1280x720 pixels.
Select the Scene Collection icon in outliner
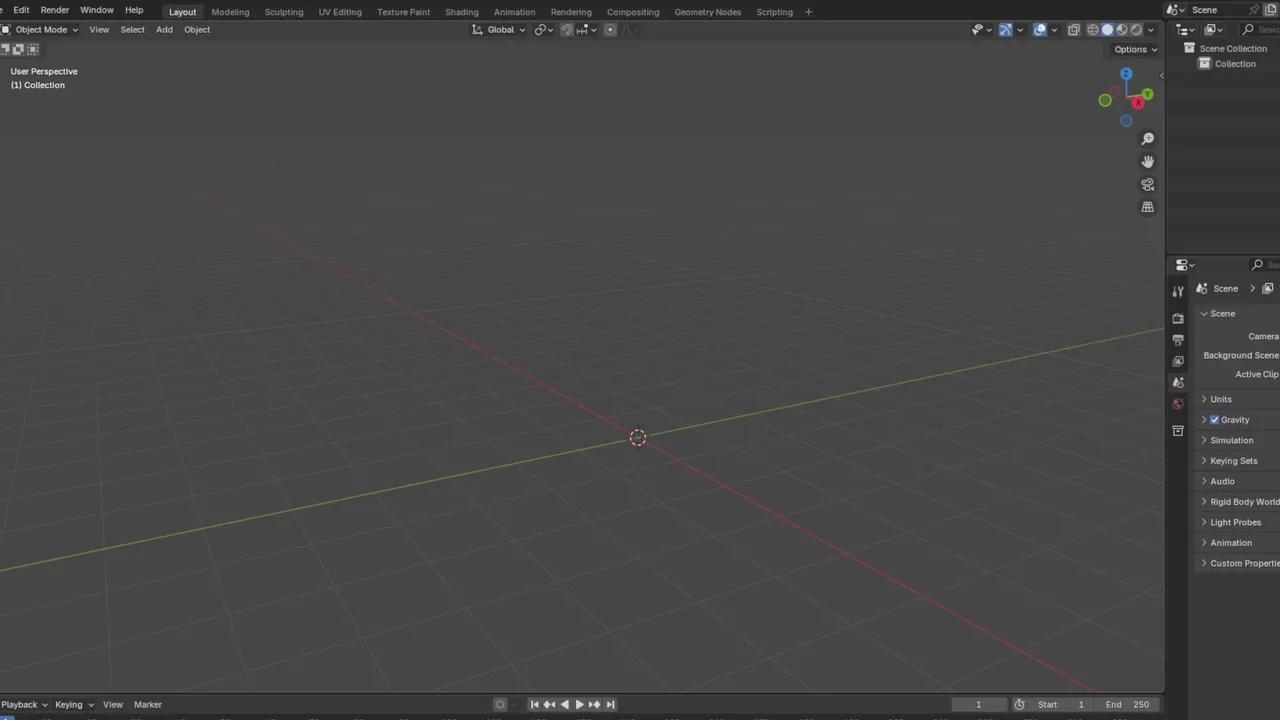(x=1189, y=48)
